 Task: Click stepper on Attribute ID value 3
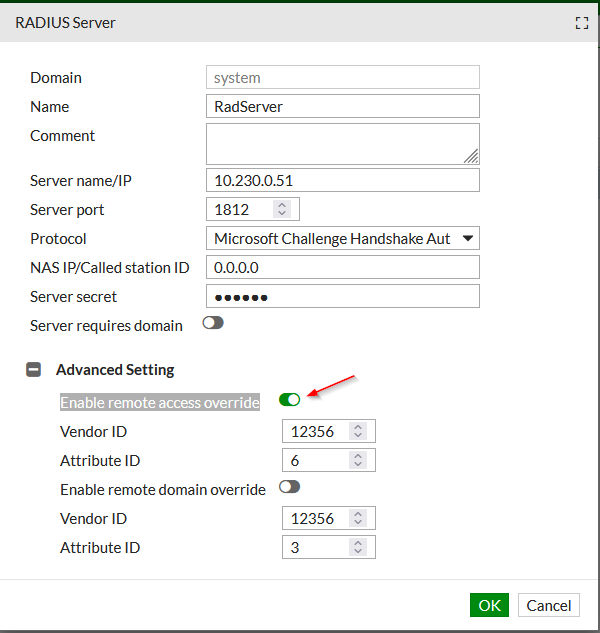358,548
